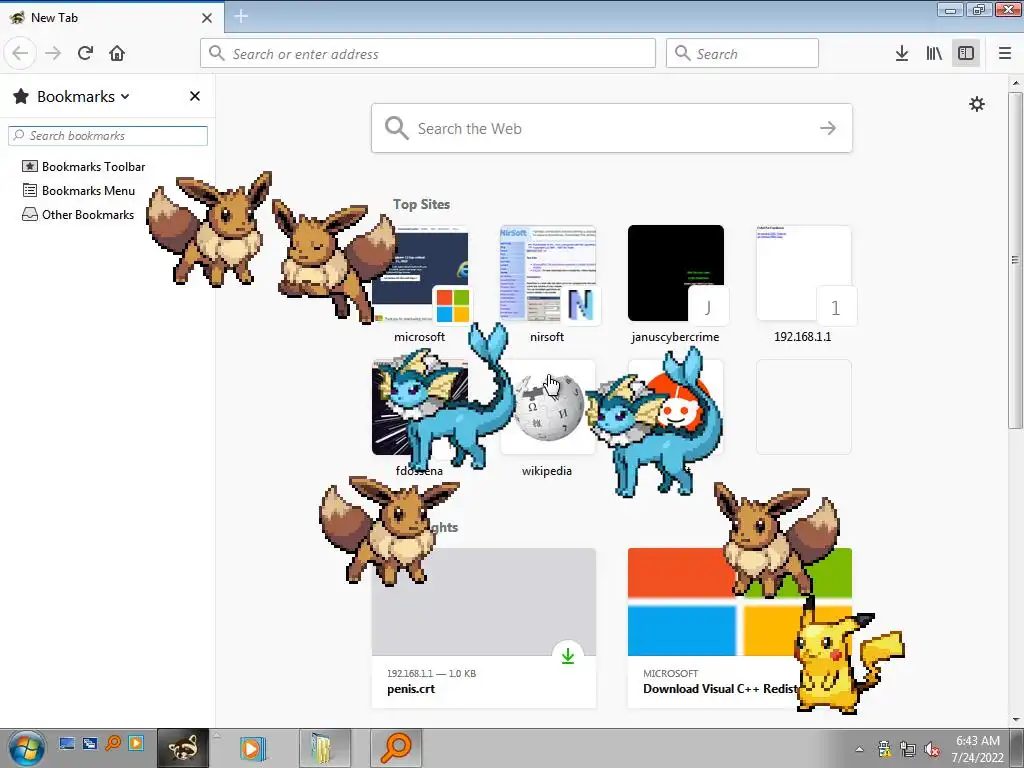
Task: Click the network tray icon
Action: (x=908, y=749)
